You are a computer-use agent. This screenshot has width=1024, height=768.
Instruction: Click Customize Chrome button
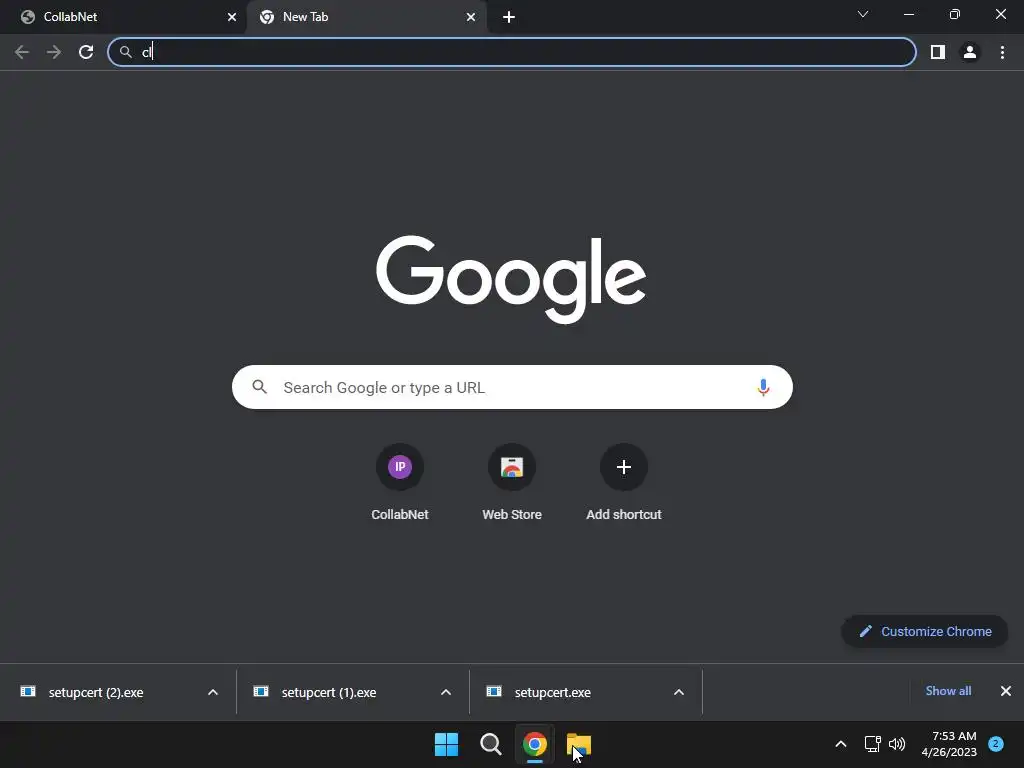[925, 632]
